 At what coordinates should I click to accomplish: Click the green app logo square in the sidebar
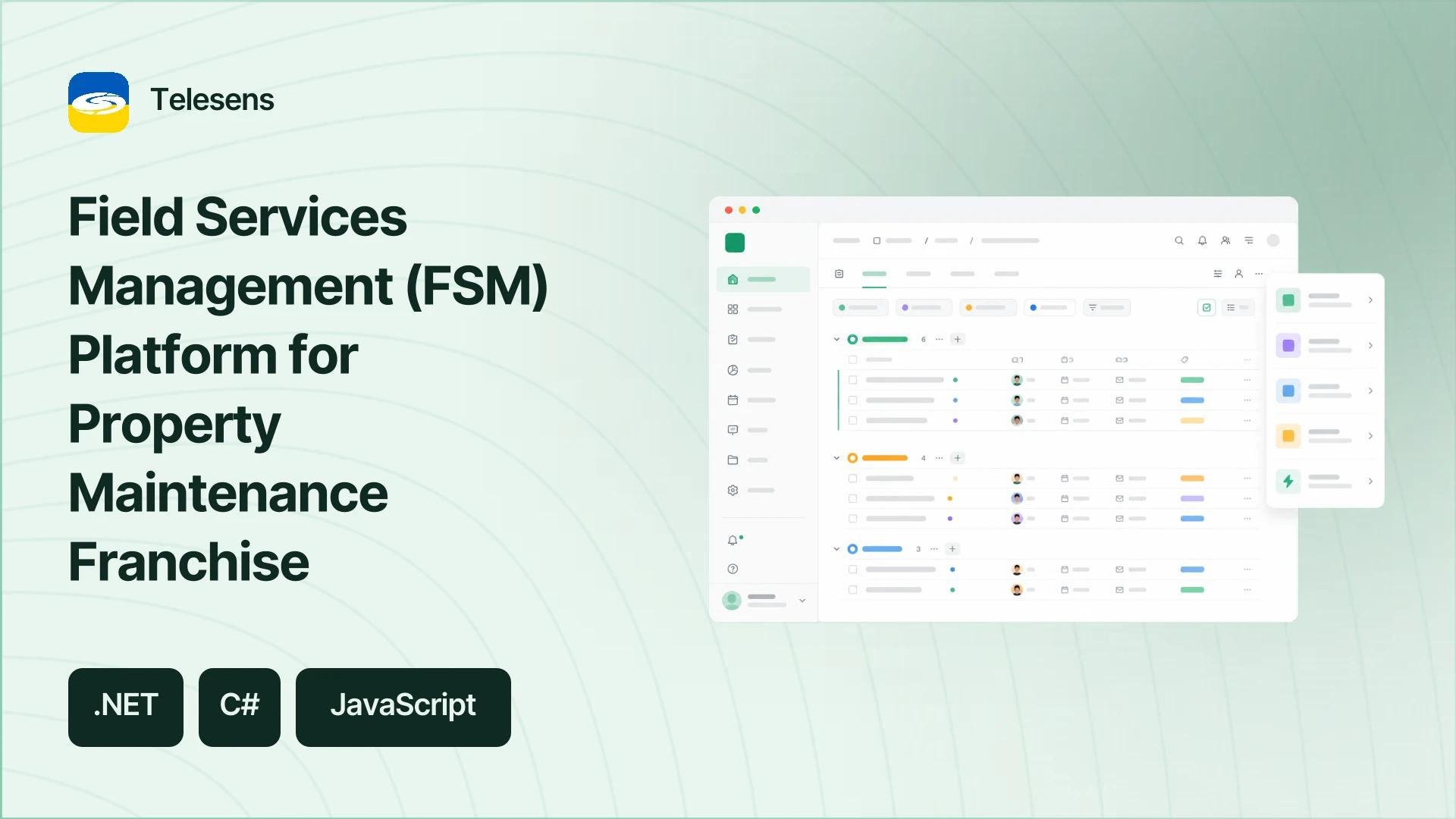[x=735, y=243]
